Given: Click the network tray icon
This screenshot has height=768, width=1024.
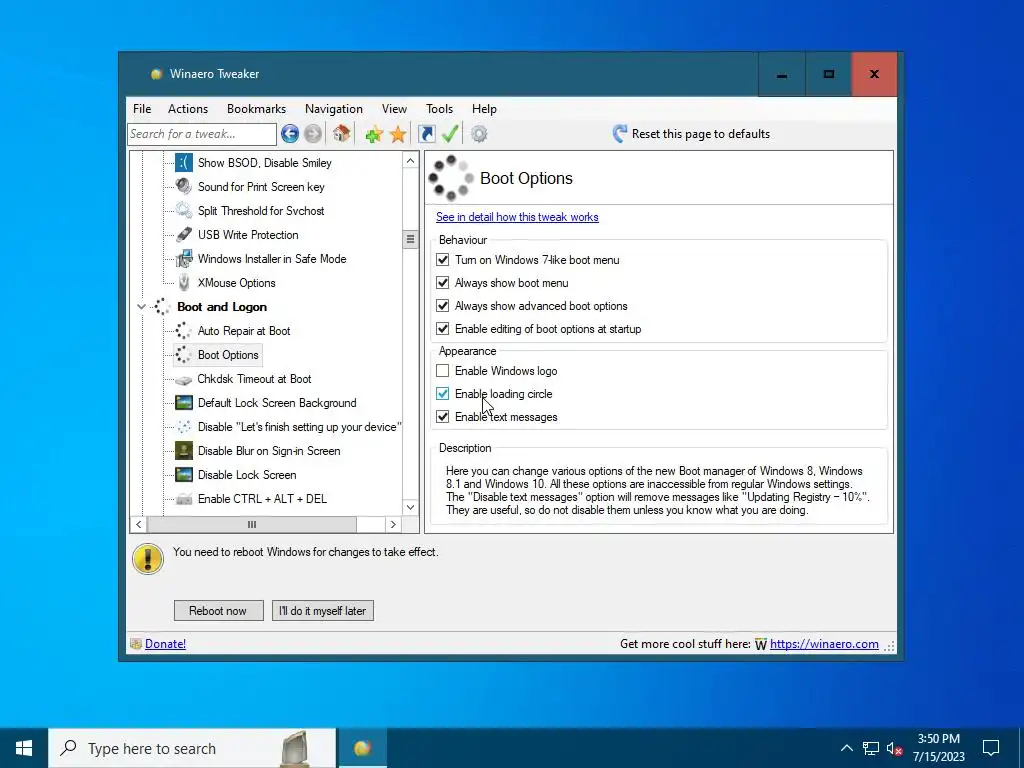Looking at the screenshot, I should point(871,748).
